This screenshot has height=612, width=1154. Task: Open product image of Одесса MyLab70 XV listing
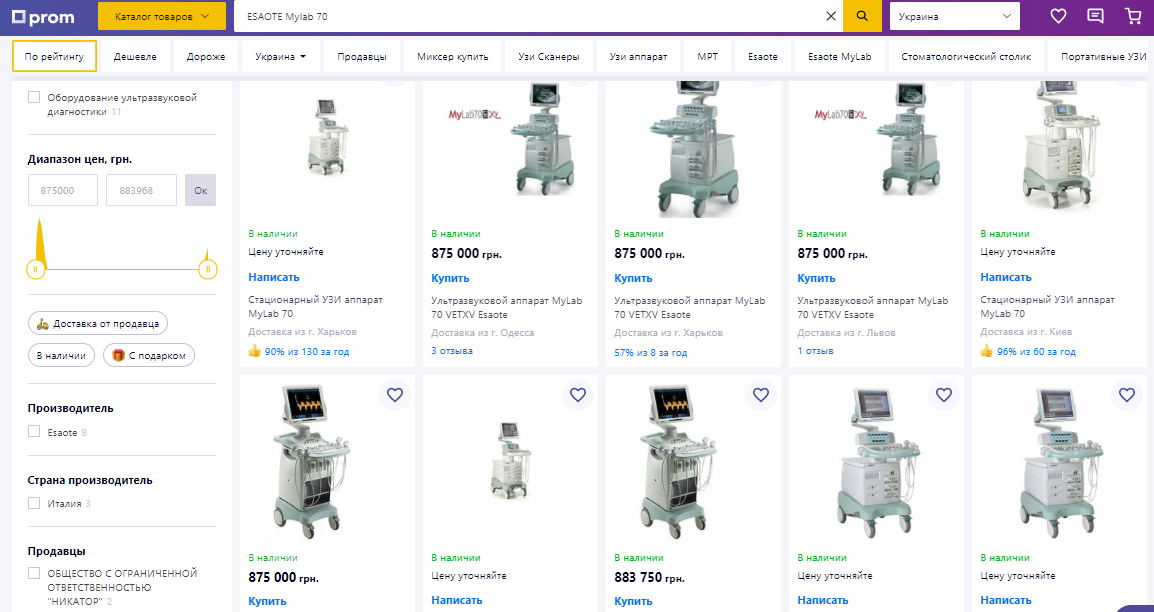(509, 149)
